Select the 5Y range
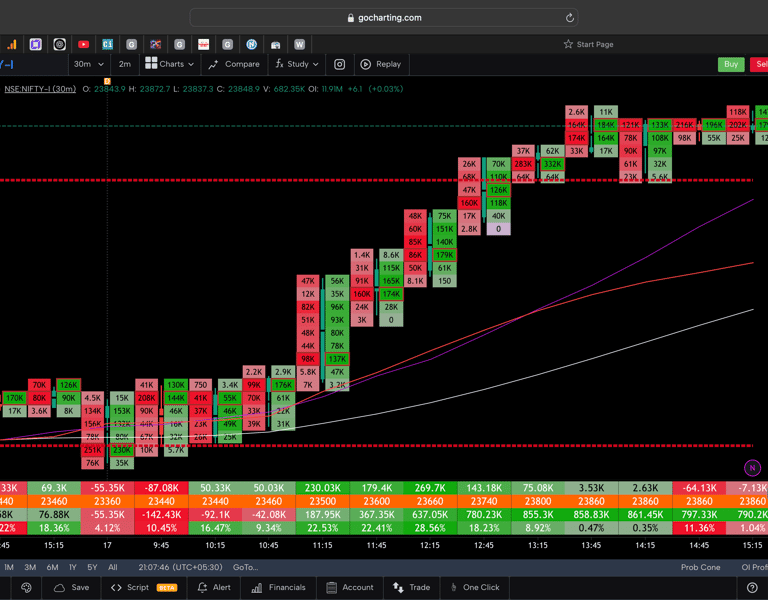 coord(92,567)
